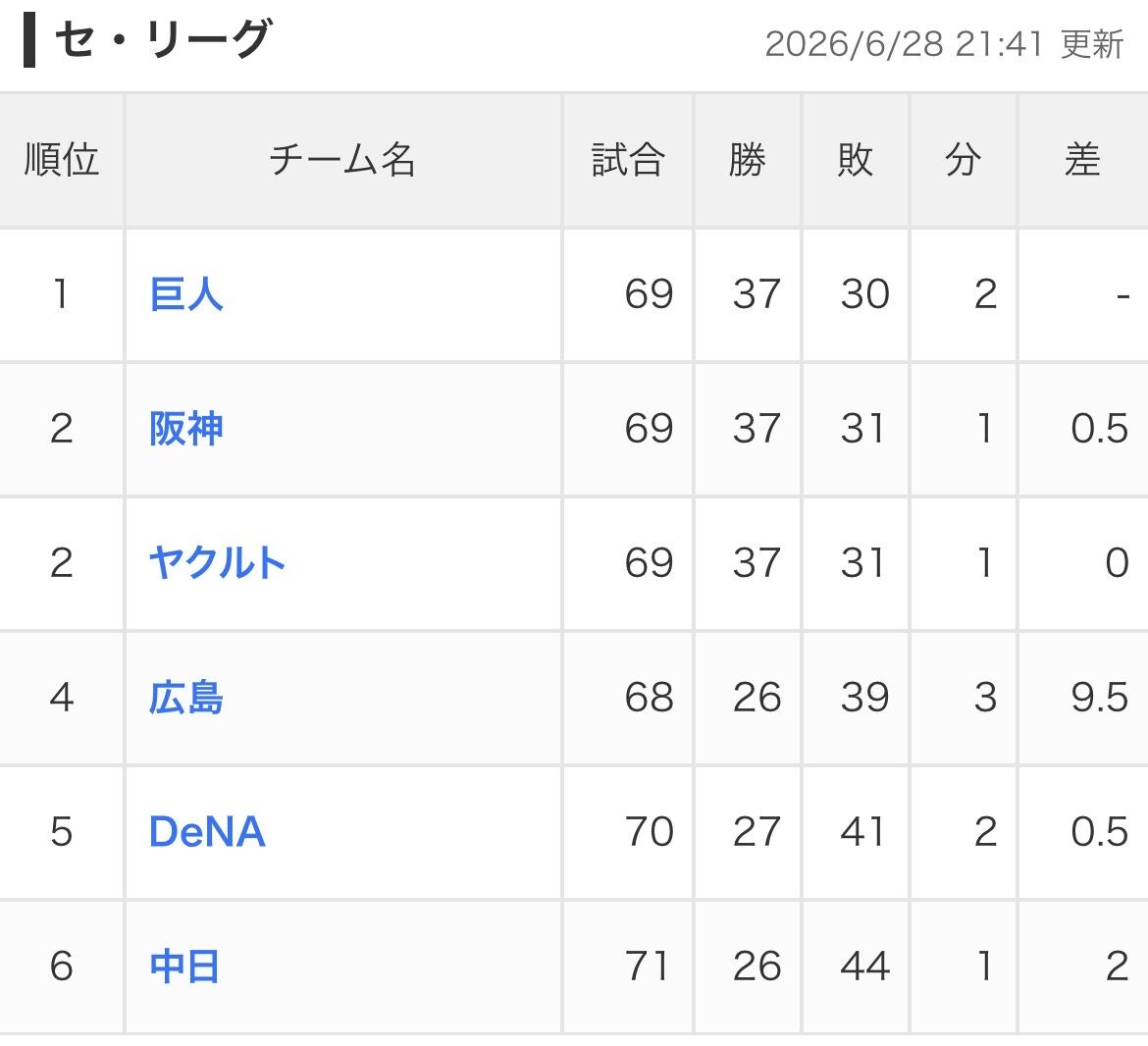Click the 2026/6/28 21:41 更新 timestamp
The height and width of the screenshot is (1046, 1148).
(944, 44)
